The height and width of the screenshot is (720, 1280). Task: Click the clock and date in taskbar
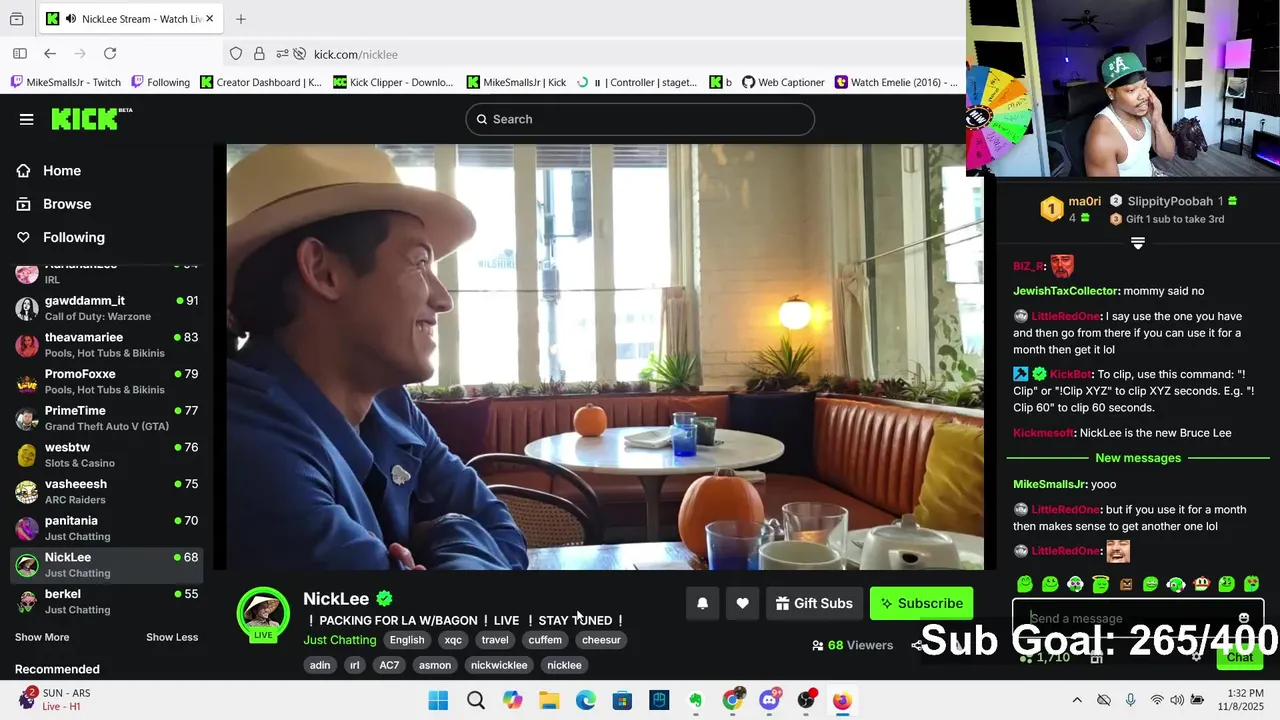(x=1244, y=700)
